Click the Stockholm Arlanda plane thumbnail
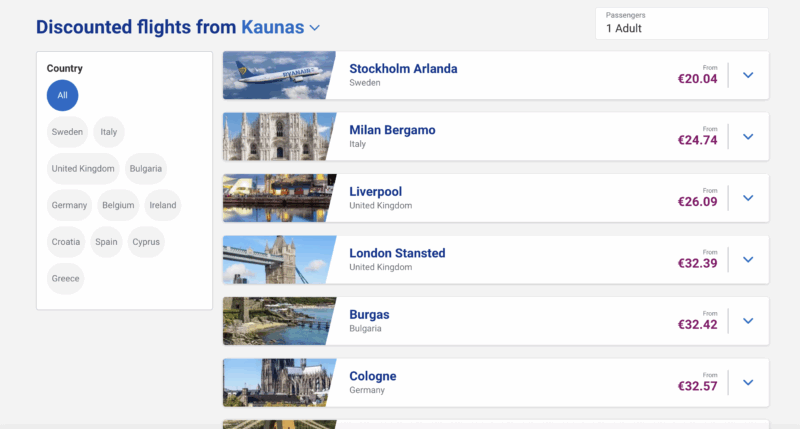The width and height of the screenshot is (800, 429). (x=278, y=75)
